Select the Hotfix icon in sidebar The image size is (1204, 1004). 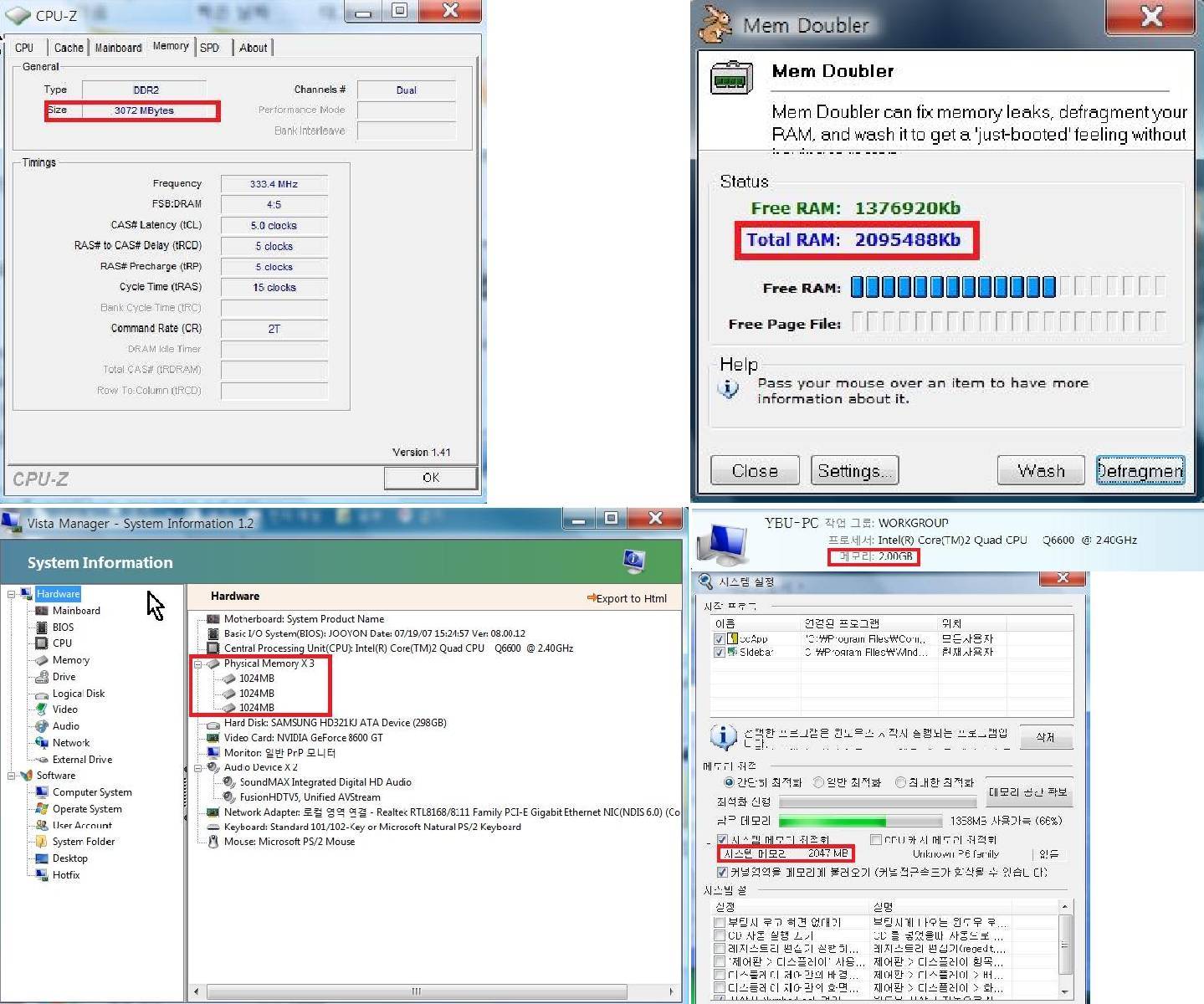pyautogui.click(x=41, y=874)
